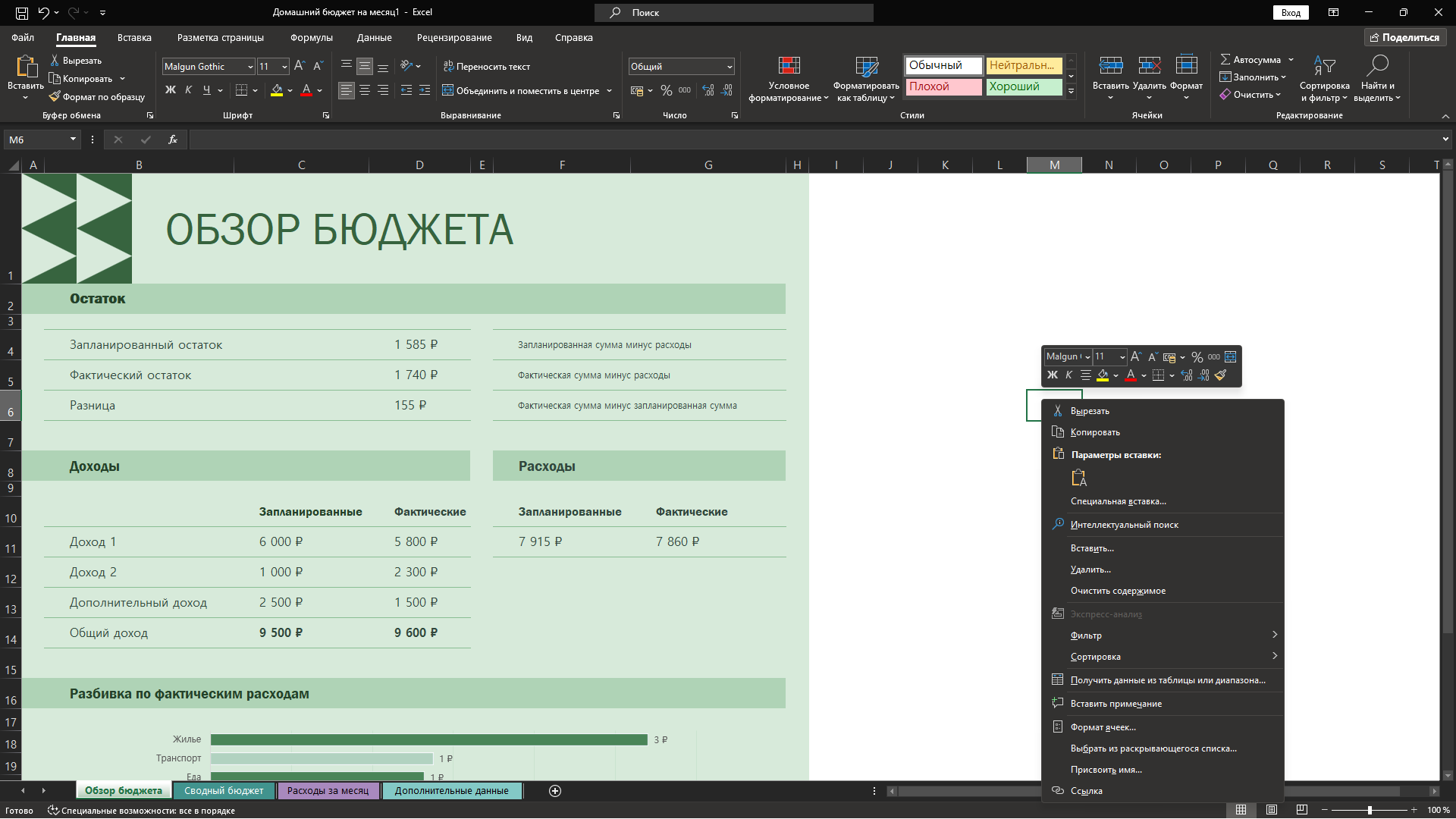Image resolution: width=1456 pixels, height=819 pixels.
Task: Open the AutoSum function icon
Action: (x=1225, y=59)
